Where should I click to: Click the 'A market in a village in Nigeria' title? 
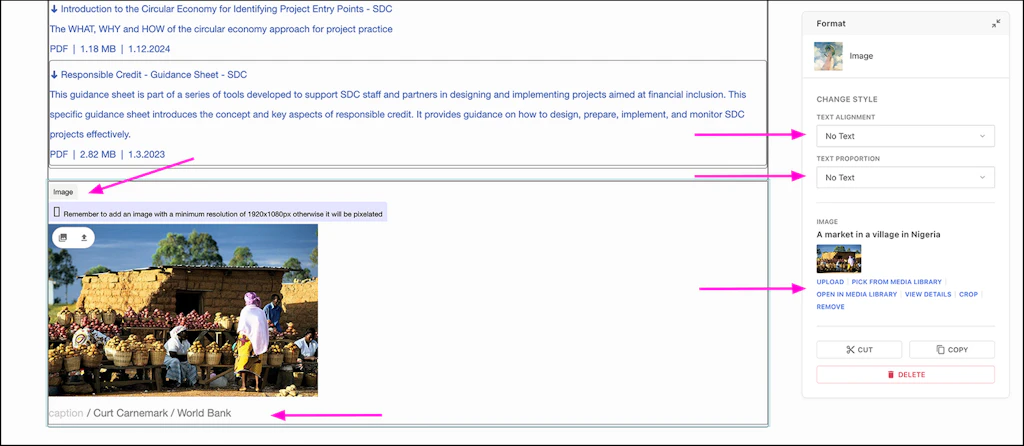pyautogui.click(x=878, y=234)
